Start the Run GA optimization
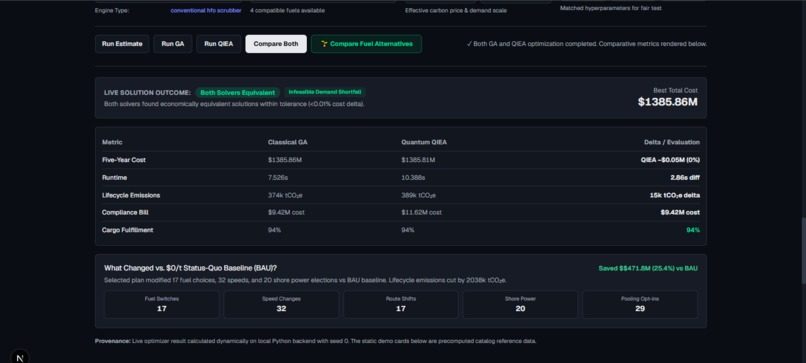Screen dimensions: 806x363 (173, 44)
